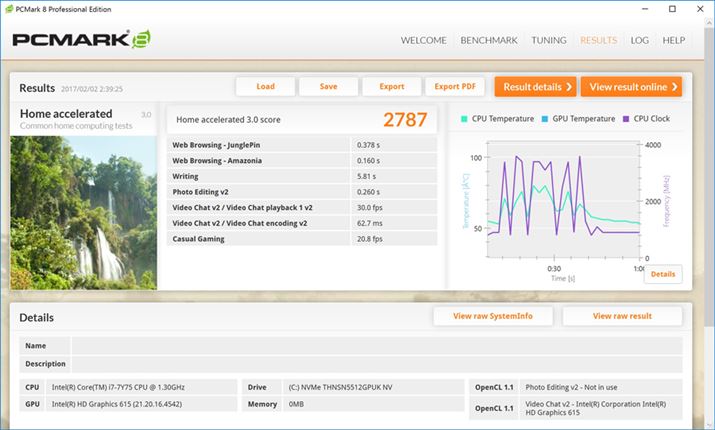Select the Results tab

click(599, 41)
